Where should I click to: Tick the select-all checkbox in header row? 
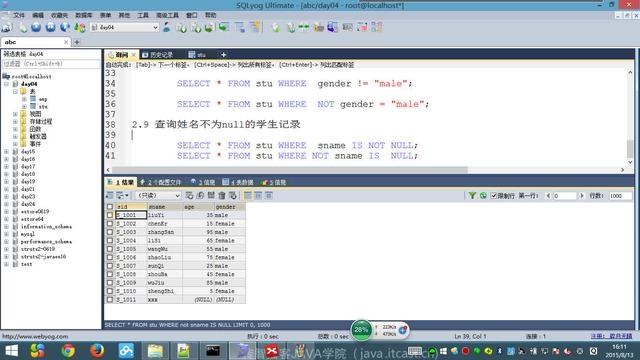110,207
